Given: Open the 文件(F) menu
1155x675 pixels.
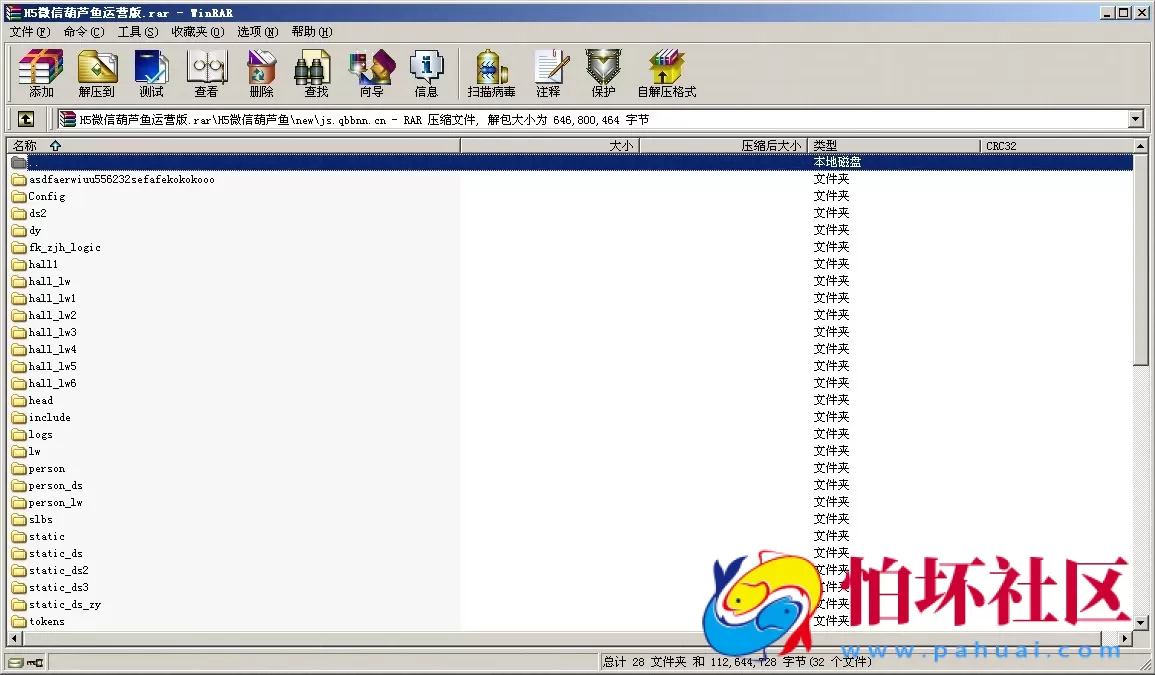Looking at the screenshot, I should tap(29, 32).
